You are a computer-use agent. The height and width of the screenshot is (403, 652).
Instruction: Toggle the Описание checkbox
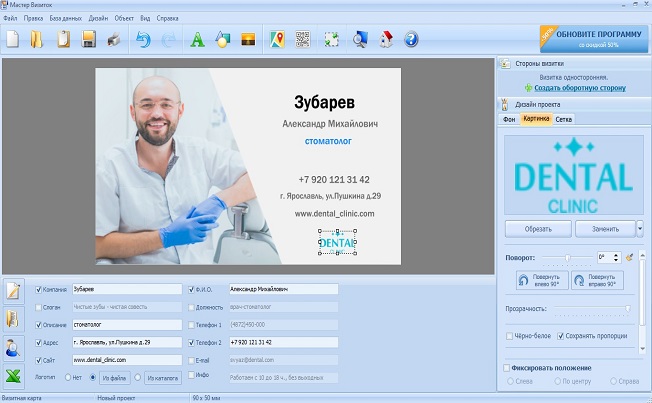39,325
